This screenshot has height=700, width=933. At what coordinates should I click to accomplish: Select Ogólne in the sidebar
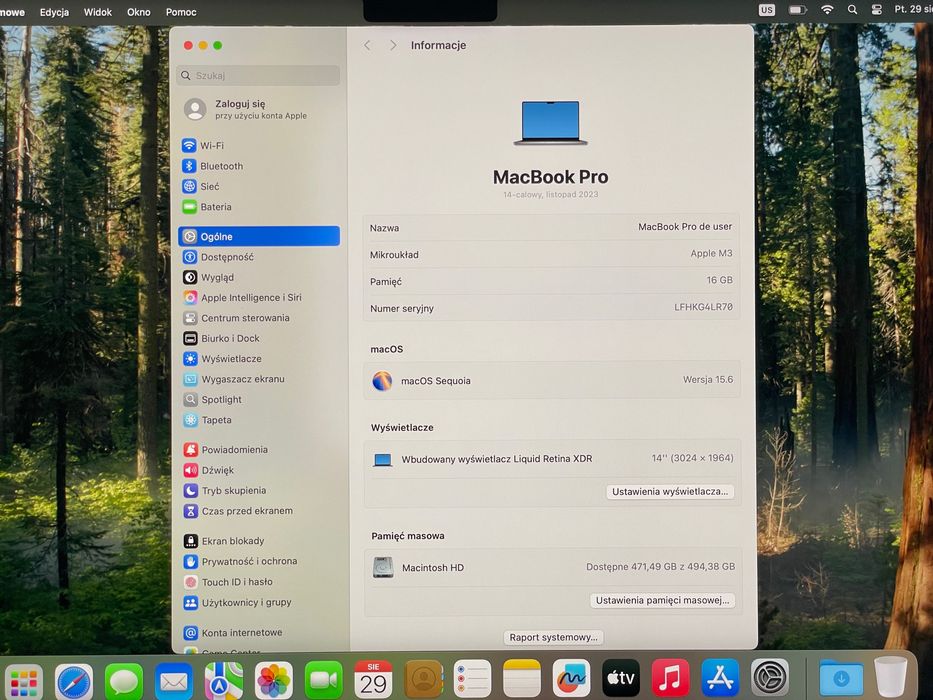[259, 236]
